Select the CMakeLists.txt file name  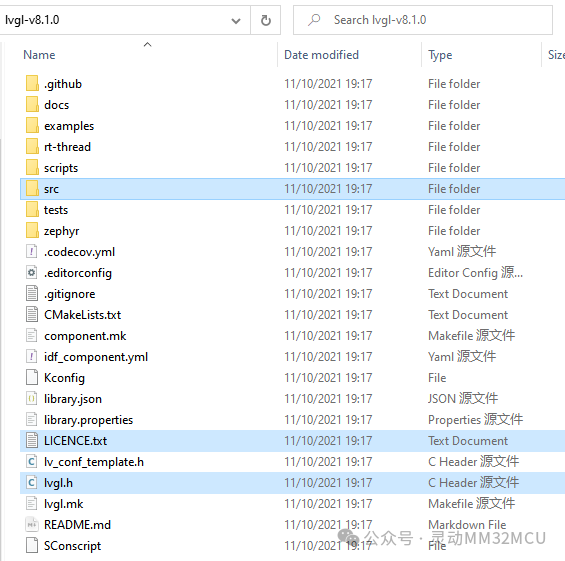click(83, 315)
